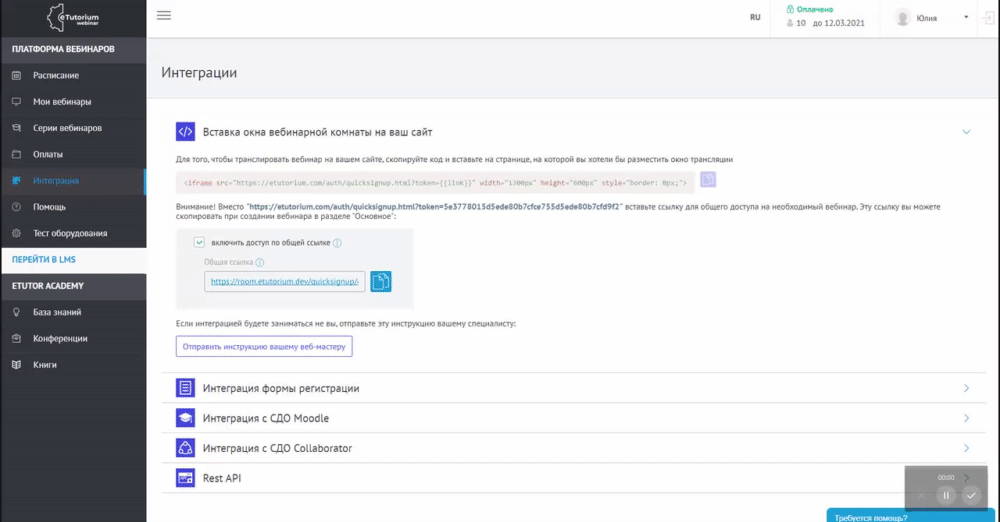Click the eTutorium webinar logo
The width and height of the screenshot is (1000, 522).
point(73,18)
